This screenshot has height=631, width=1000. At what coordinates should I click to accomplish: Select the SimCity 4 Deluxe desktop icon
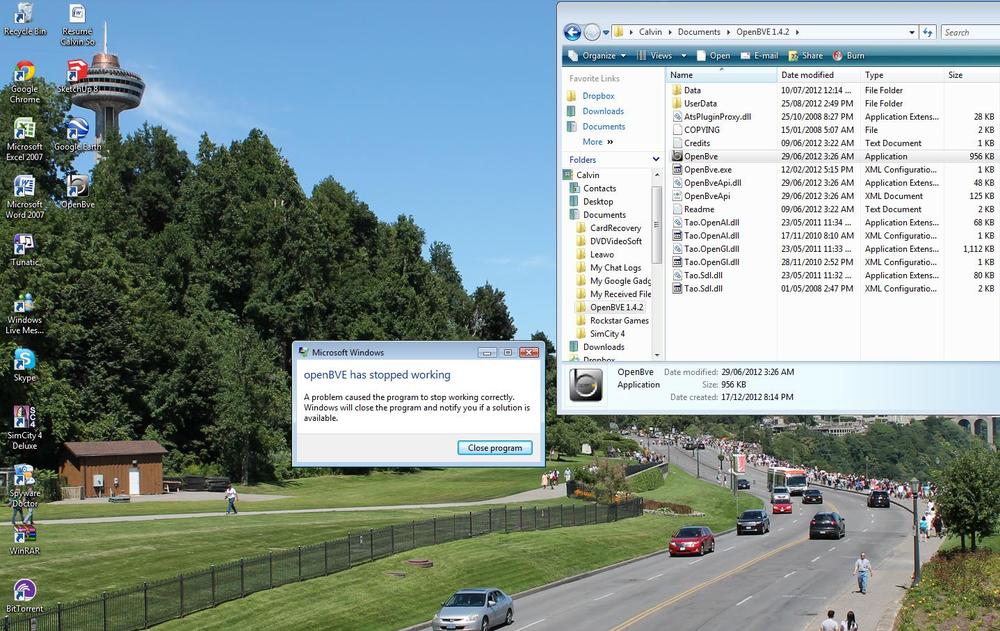coord(24,428)
